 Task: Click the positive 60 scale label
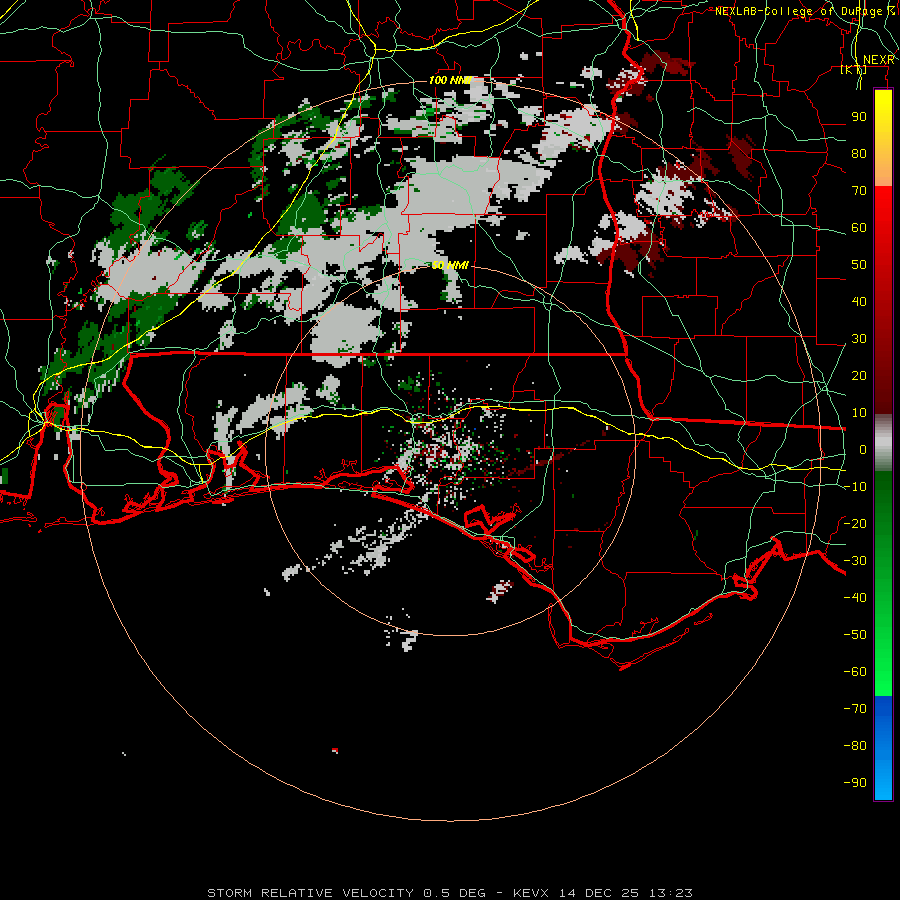coord(859,228)
